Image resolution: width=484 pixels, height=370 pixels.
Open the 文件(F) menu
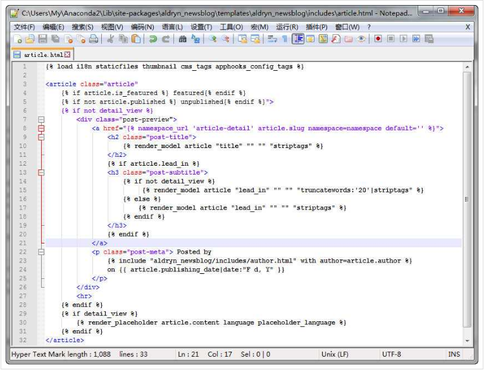pyautogui.click(x=24, y=27)
